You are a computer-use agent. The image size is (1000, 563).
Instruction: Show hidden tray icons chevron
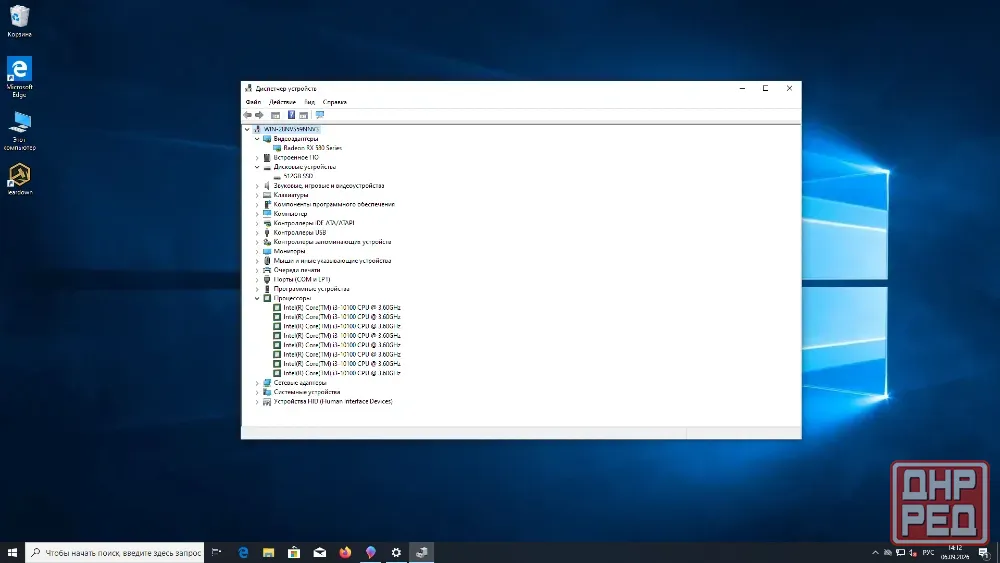[875, 553]
